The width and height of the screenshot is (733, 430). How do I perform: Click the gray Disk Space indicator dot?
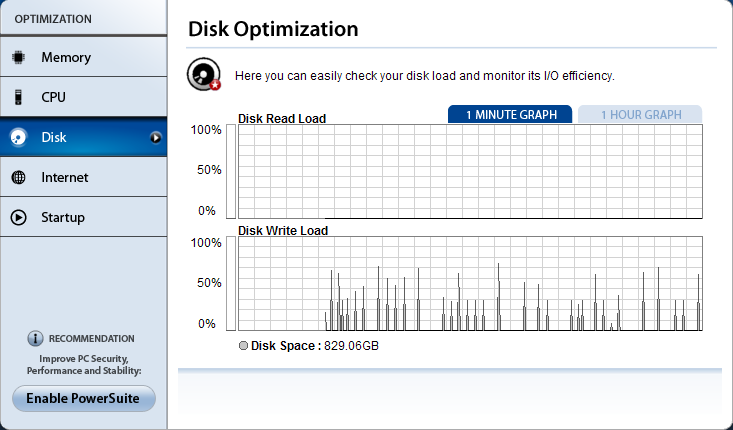point(244,346)
